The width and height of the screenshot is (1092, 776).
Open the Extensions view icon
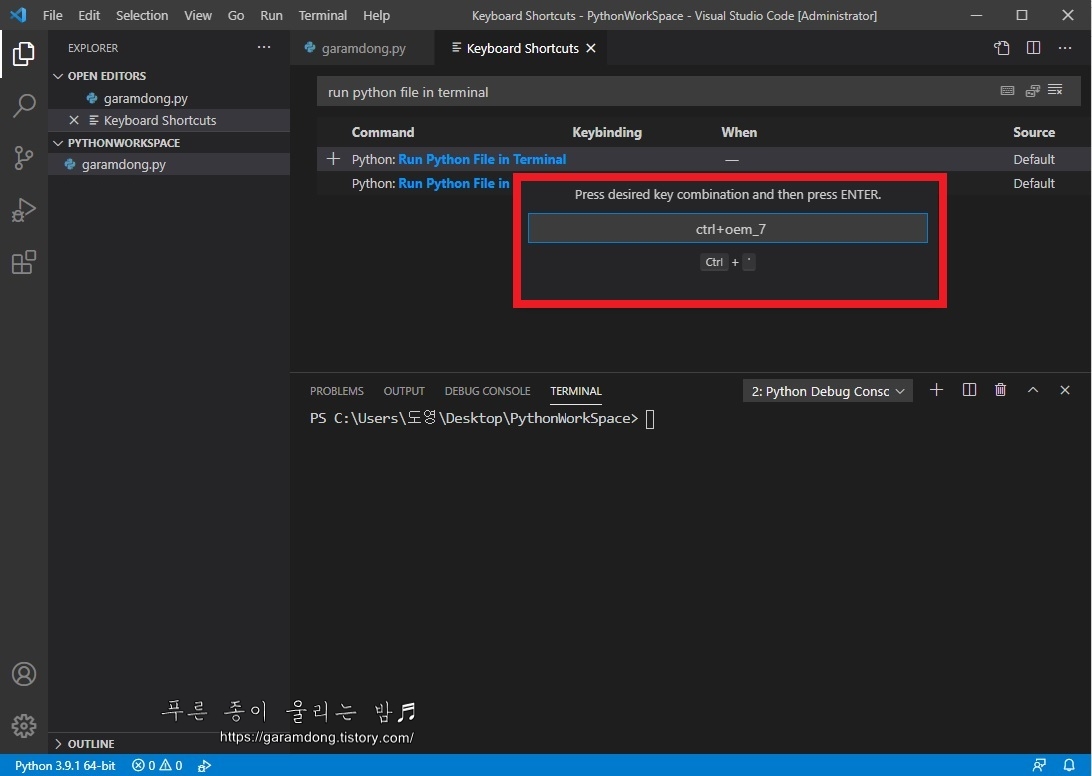[24, 263]
